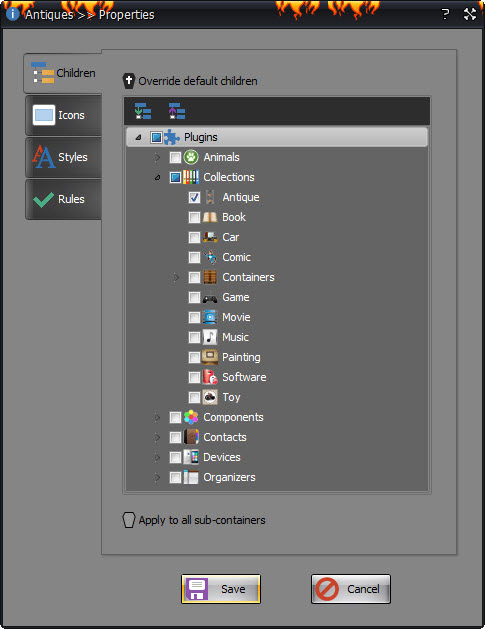Switch to the Icons tab
485x629 pixels.
(63, 115)
